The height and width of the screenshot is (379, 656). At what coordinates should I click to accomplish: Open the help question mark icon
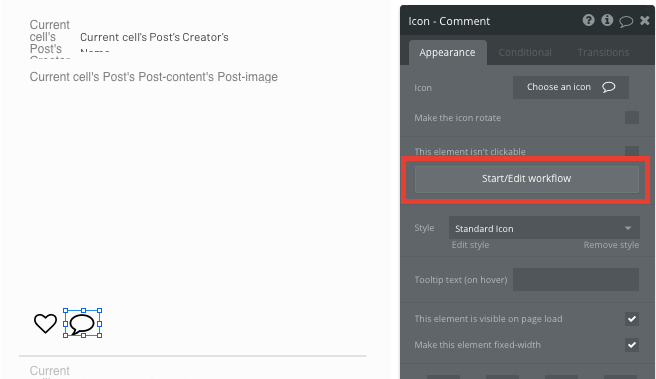tap(588, 20)
